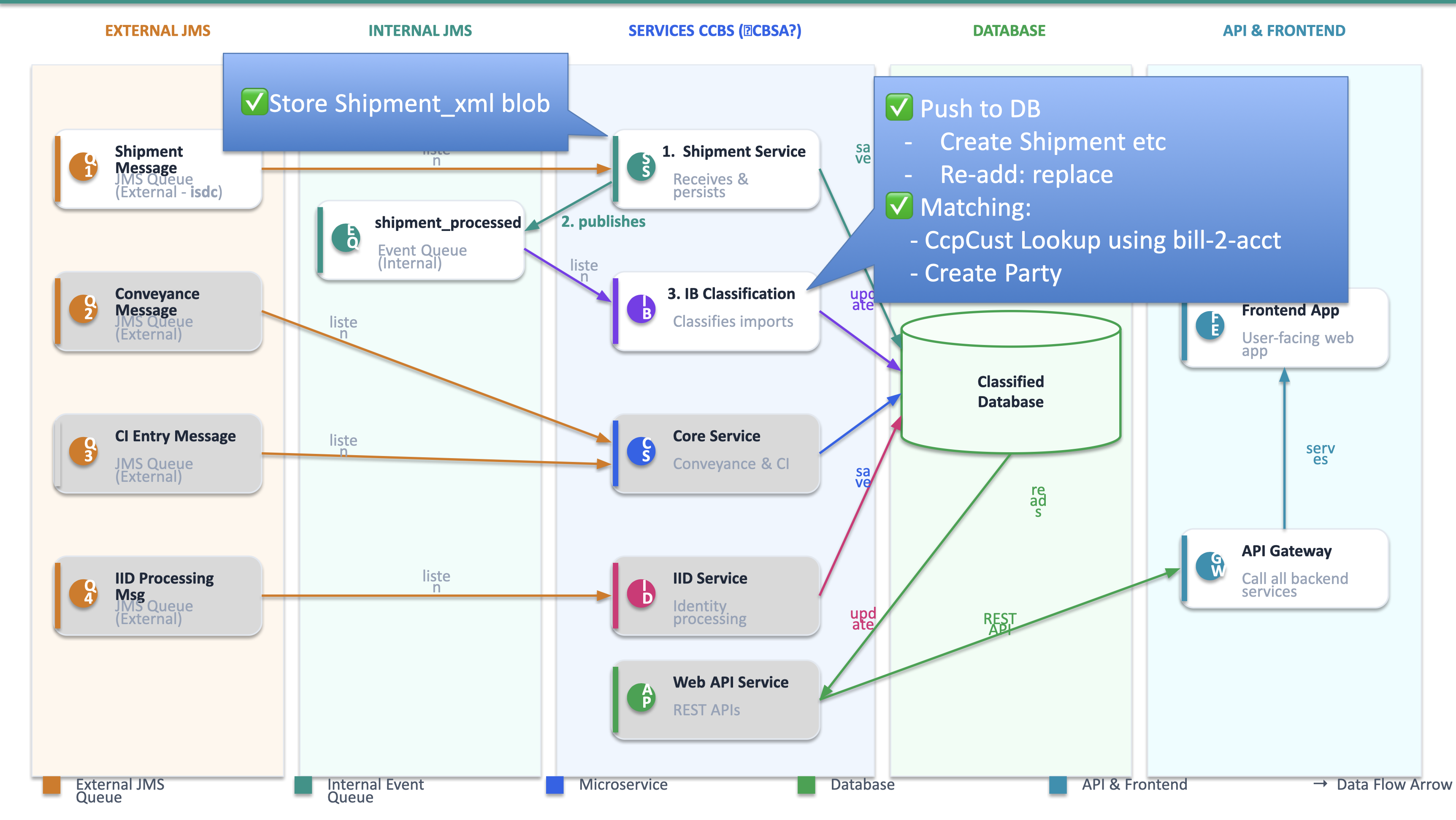Click the FE Frontend App icon

point(1210,325)
